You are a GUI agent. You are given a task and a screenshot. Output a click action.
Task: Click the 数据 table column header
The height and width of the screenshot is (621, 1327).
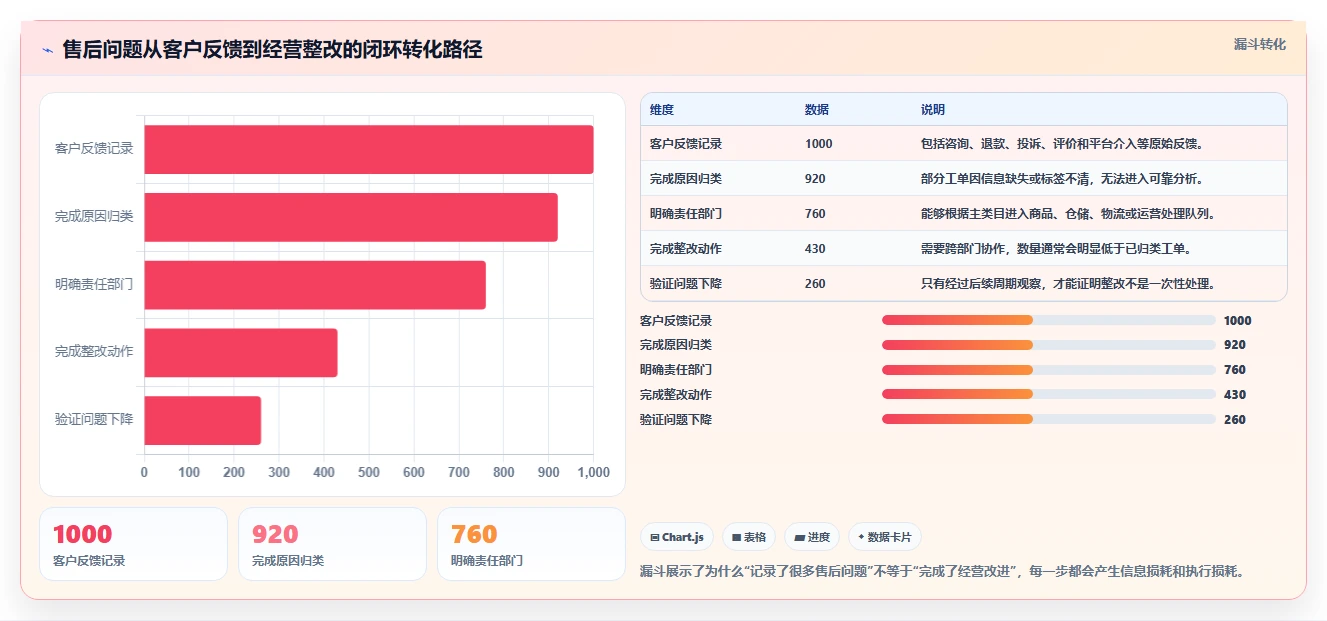[x=817, y=110]
